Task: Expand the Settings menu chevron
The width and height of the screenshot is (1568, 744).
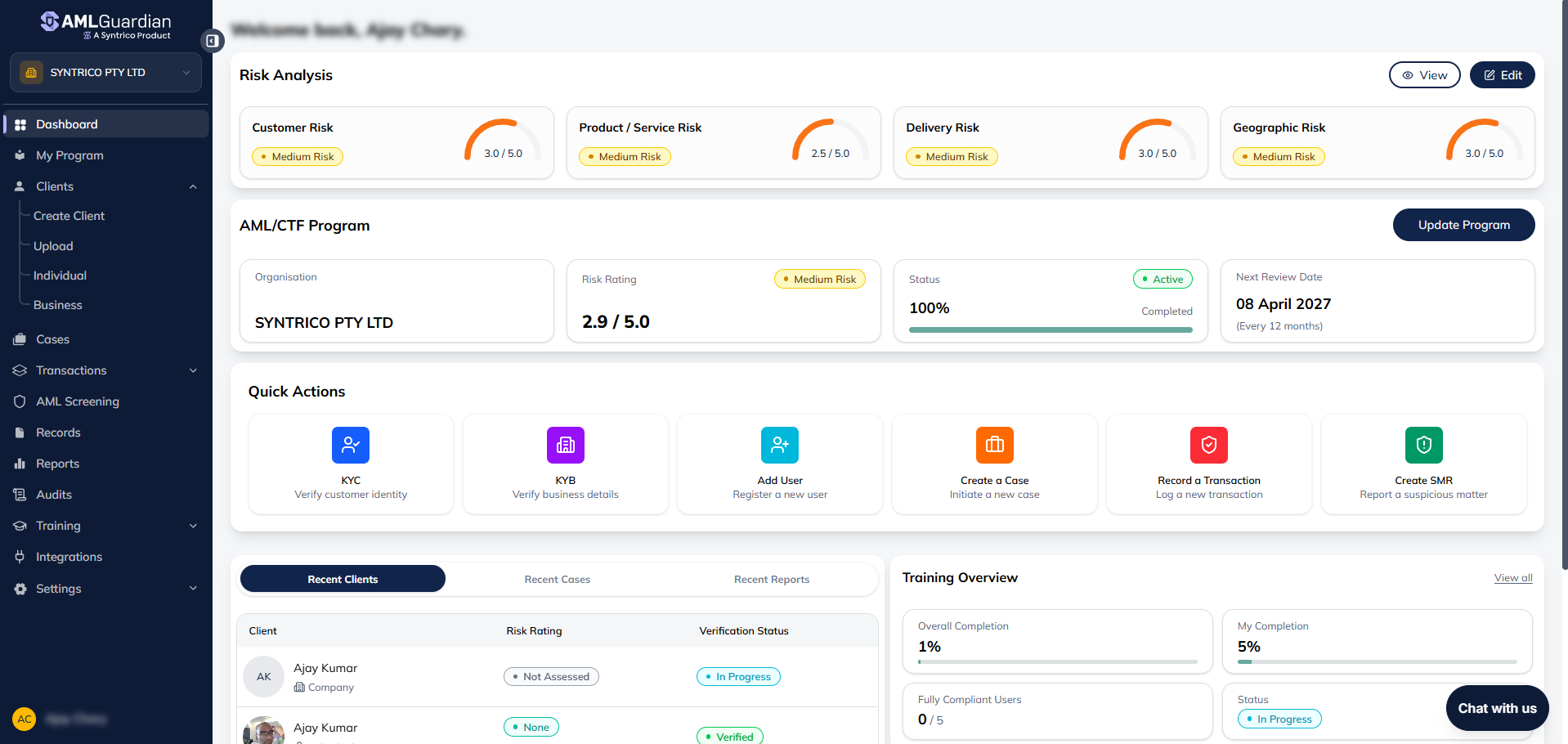Action: click(193, 588)
